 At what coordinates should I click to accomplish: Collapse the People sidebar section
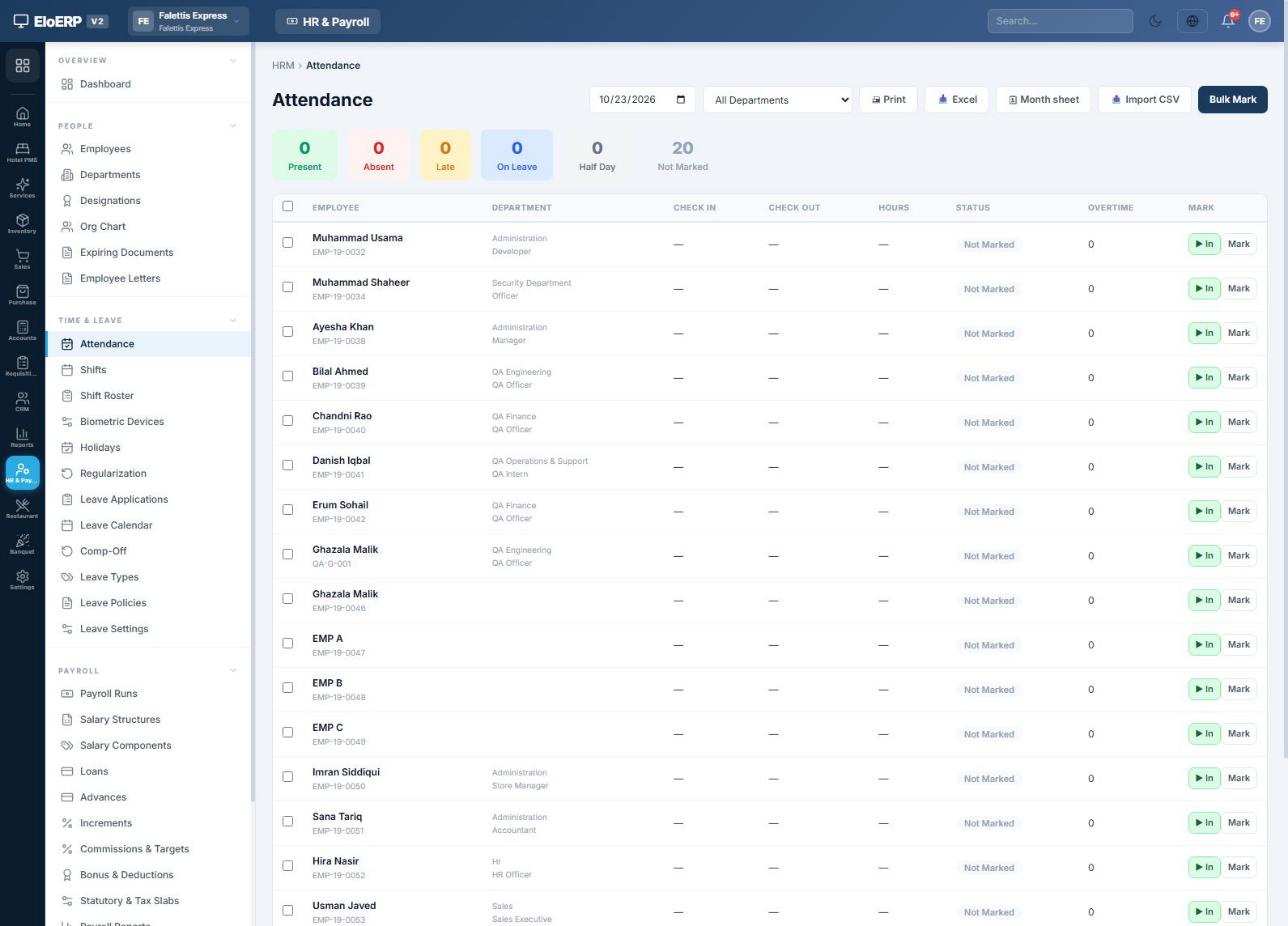click(233, 126)
